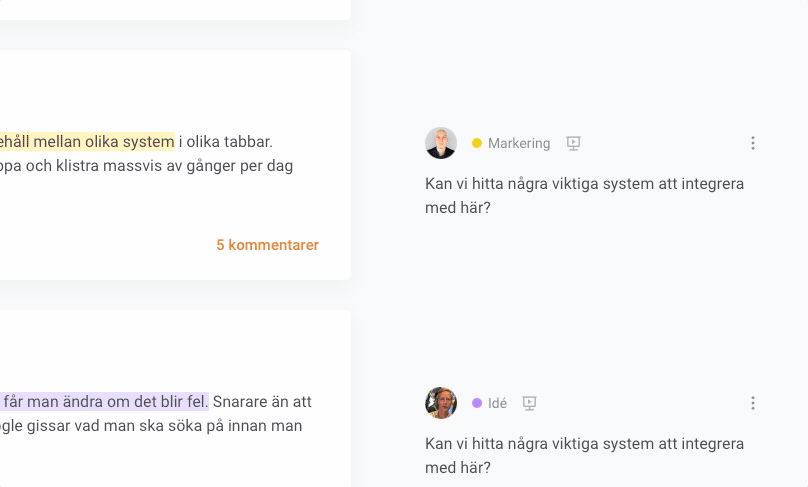
Task: Click the Markering comment text about integrera
Action: 584,196
